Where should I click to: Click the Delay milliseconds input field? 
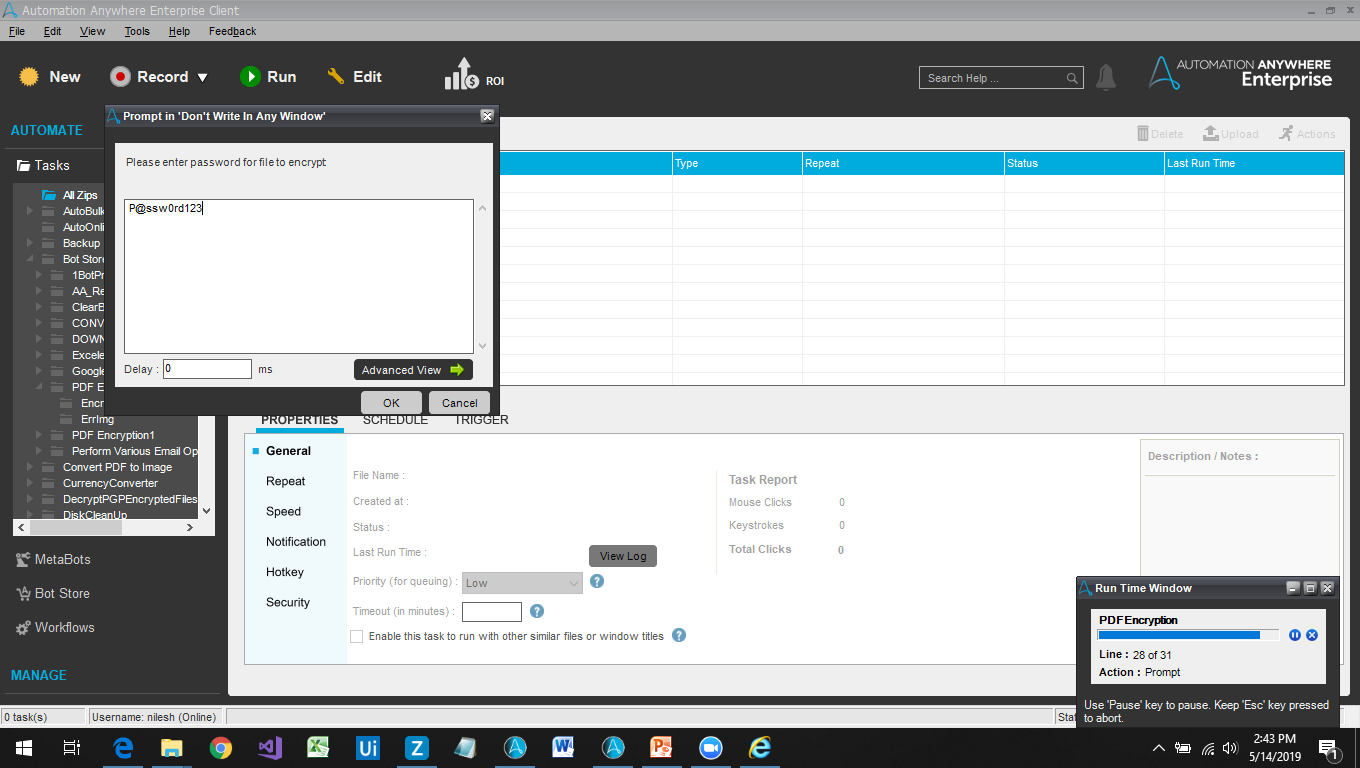[207, 369]
